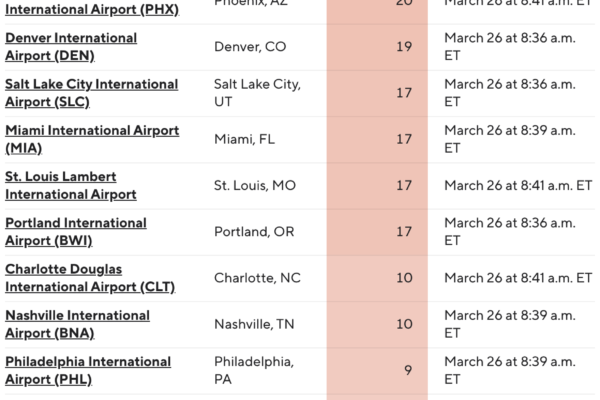
Task: Click the Portland row's update timestamp
Action: pos(510,231)
